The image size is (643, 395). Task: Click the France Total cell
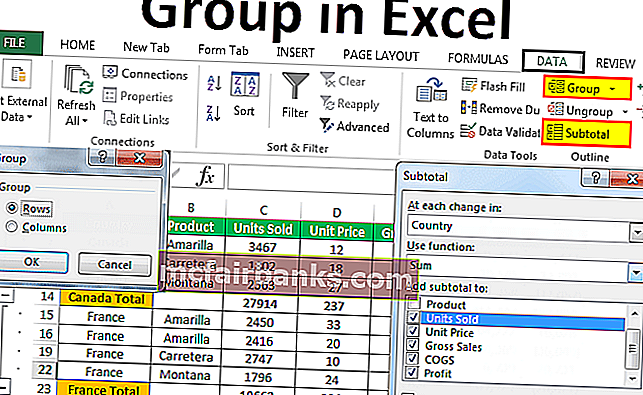pos(103,389)
